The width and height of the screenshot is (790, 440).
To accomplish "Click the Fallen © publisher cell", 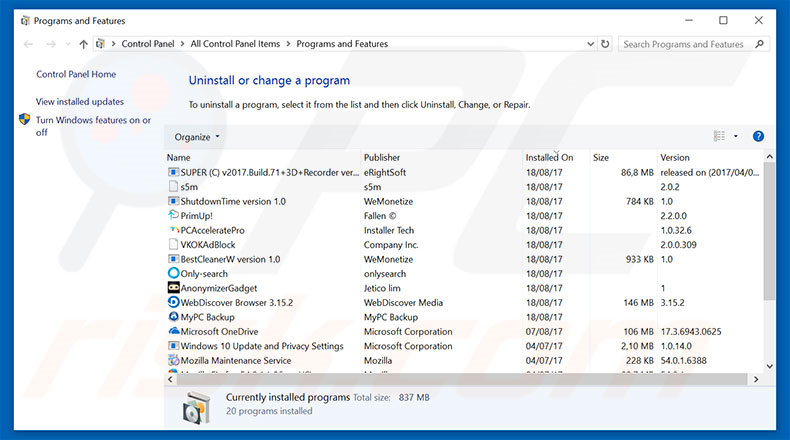I will [x=379, y=216].
